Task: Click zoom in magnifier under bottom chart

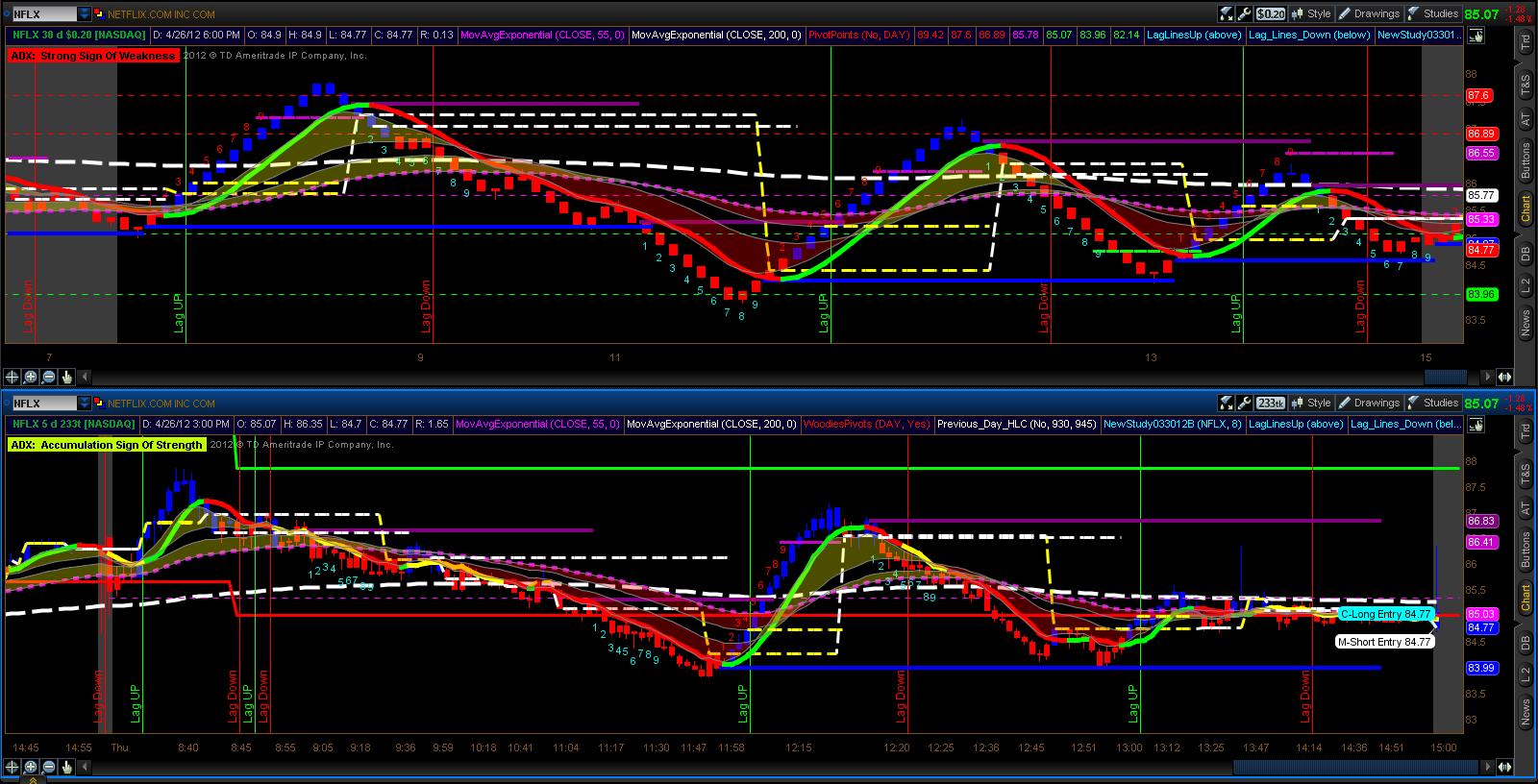Action: click(x=31, y=767)
